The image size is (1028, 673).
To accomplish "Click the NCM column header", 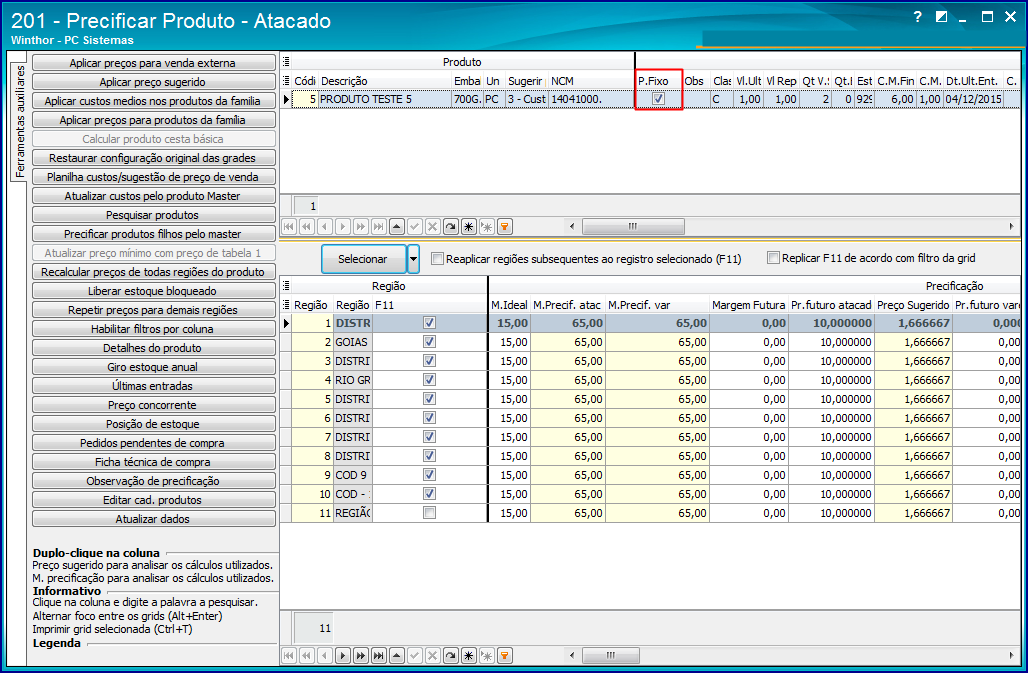I will 591,81.
